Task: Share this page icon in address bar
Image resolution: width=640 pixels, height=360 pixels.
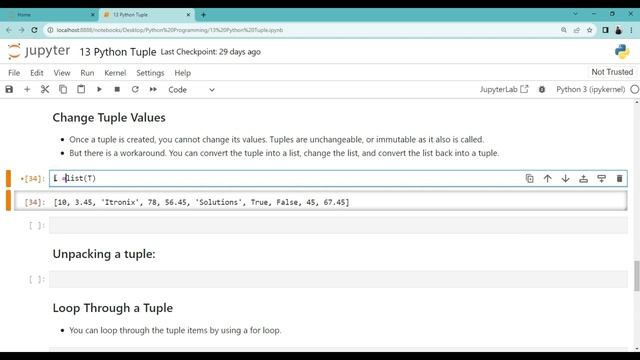Action: click(x=576, y=30)
